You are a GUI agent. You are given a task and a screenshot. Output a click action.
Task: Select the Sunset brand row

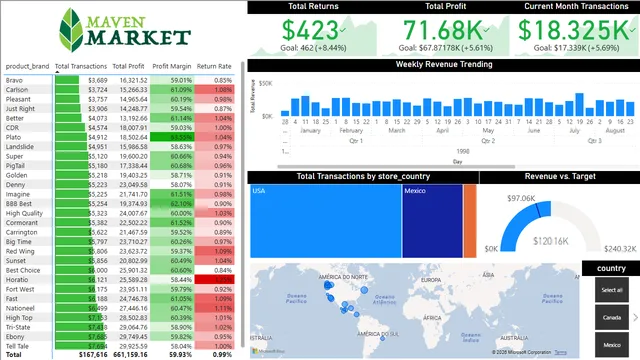[120, 260]
